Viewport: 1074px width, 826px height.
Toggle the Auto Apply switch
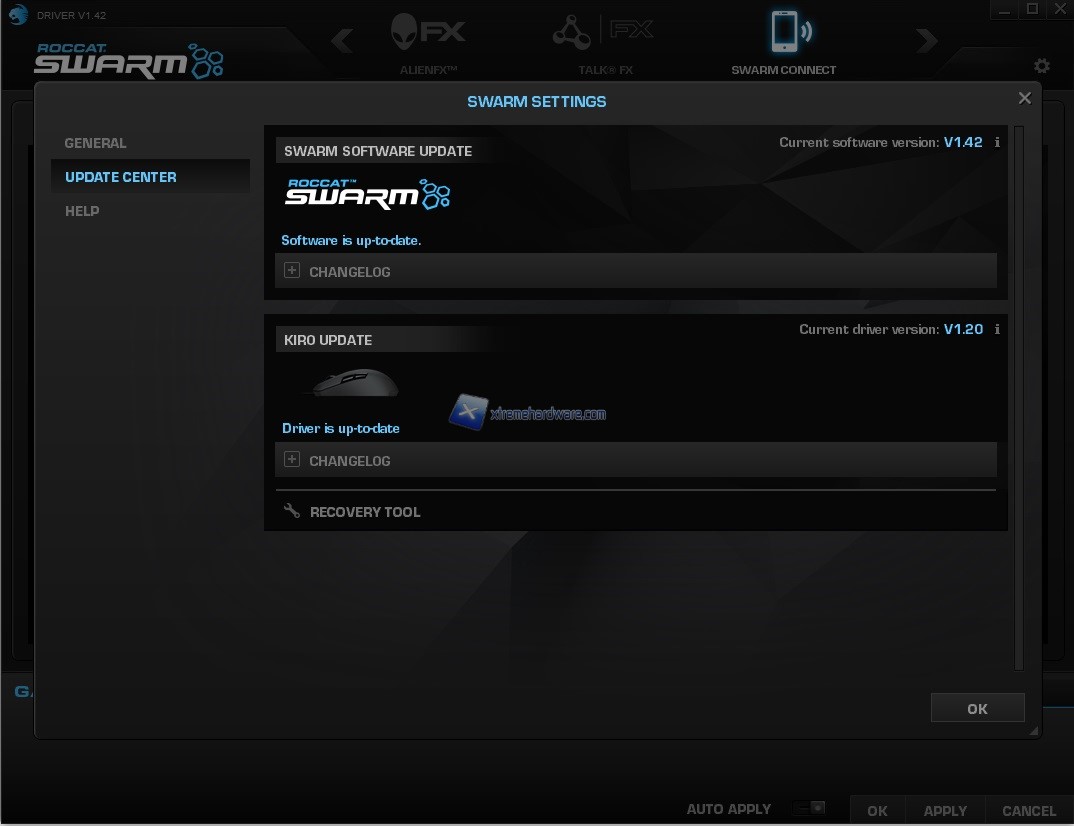click(809, 808)
